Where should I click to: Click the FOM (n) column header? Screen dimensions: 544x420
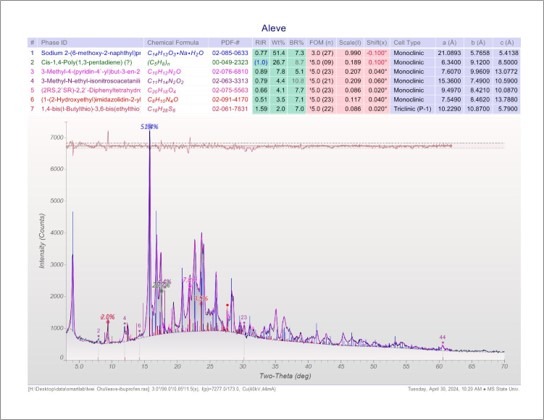coord(321,43)
